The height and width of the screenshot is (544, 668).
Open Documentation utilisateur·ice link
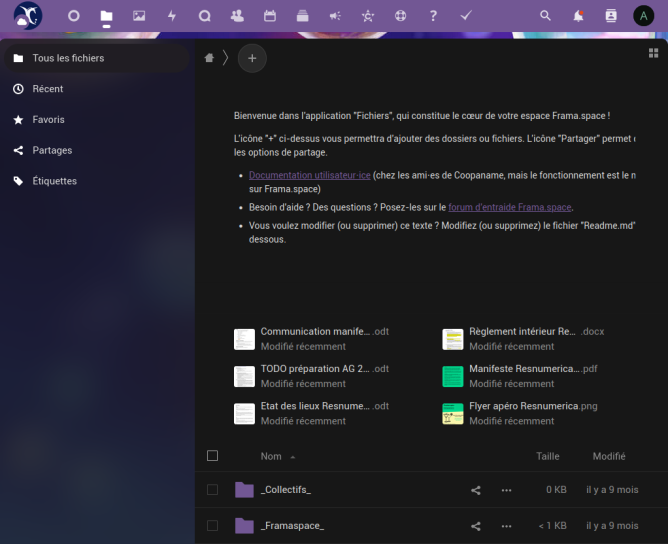pos(310,175)
